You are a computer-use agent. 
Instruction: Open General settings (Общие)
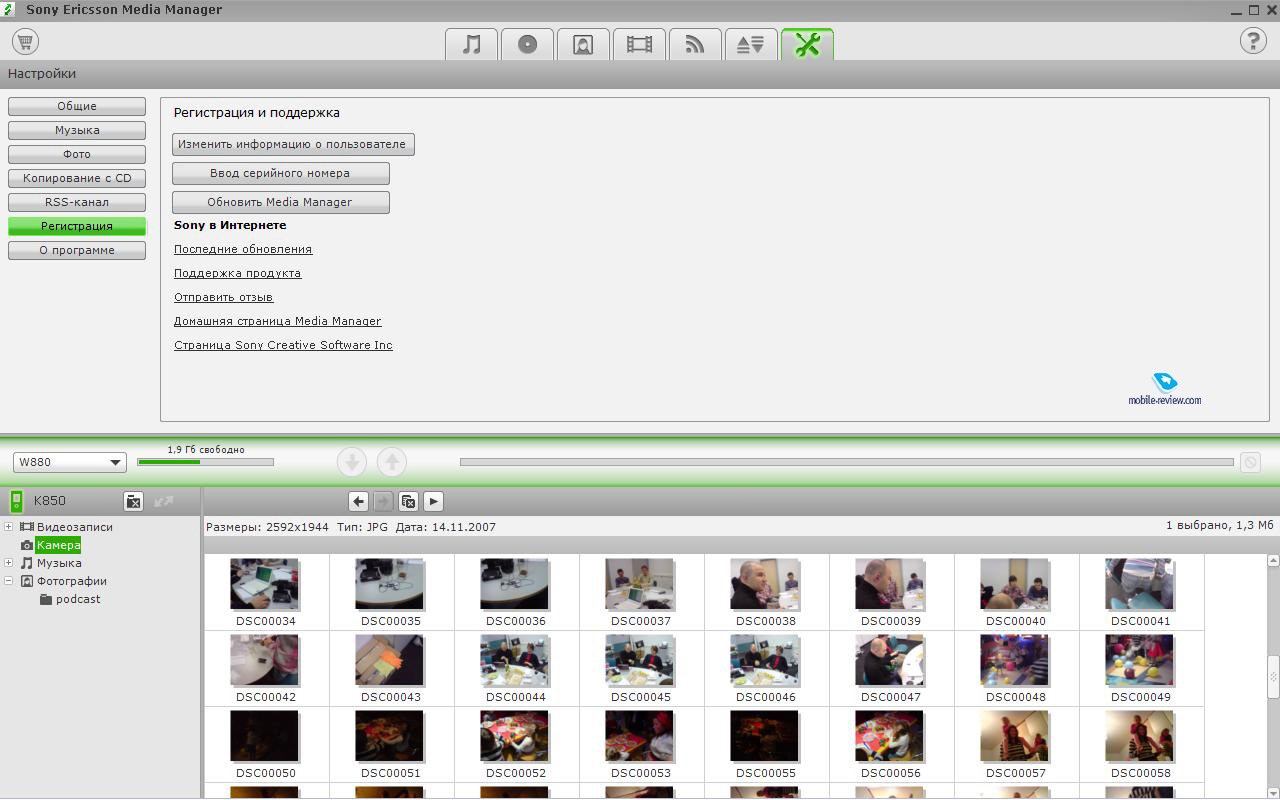(77, 106)
